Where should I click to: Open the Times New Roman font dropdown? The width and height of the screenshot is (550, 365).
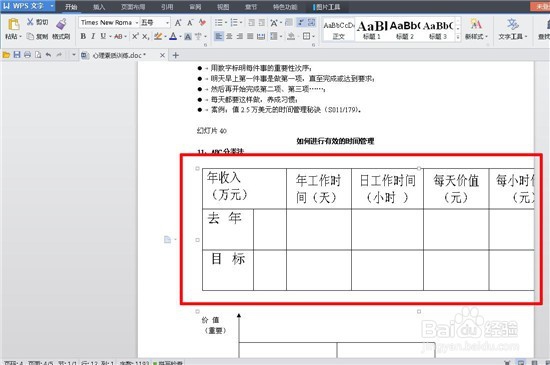tap(136, 23)
